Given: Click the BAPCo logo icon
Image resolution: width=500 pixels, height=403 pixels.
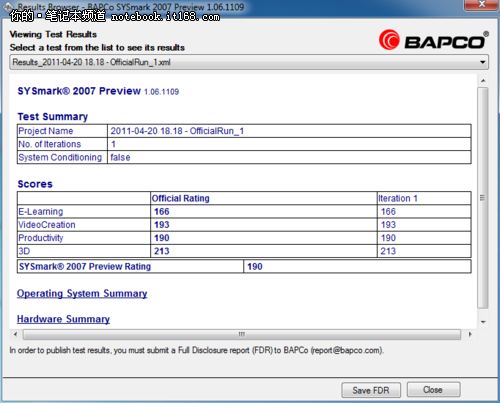Looking at the screenshot, I should point(389,40).
